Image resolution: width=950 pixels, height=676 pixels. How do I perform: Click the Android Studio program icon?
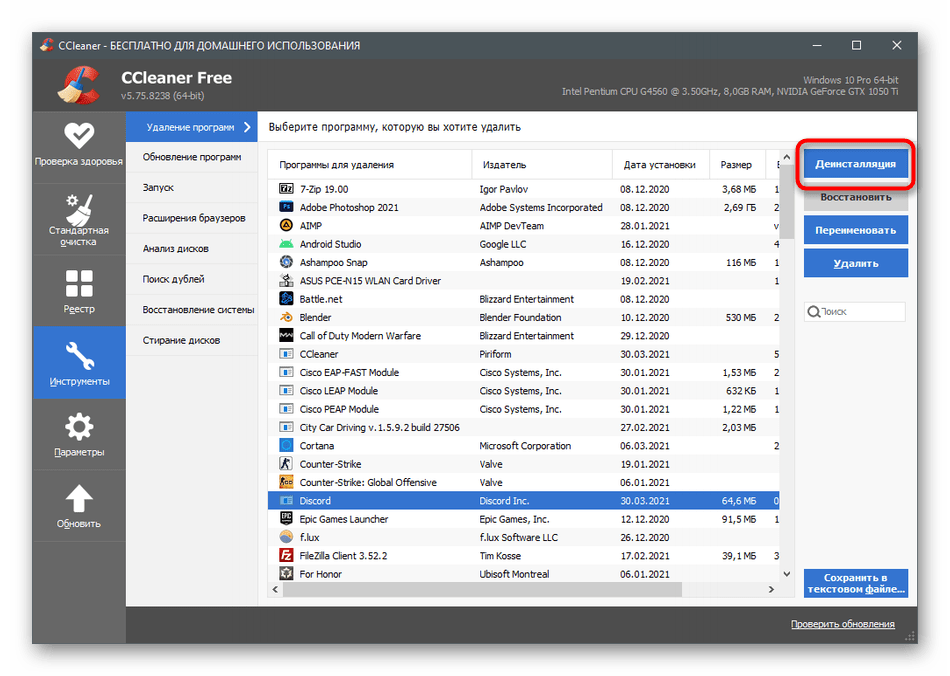click(x=285, y=244)
